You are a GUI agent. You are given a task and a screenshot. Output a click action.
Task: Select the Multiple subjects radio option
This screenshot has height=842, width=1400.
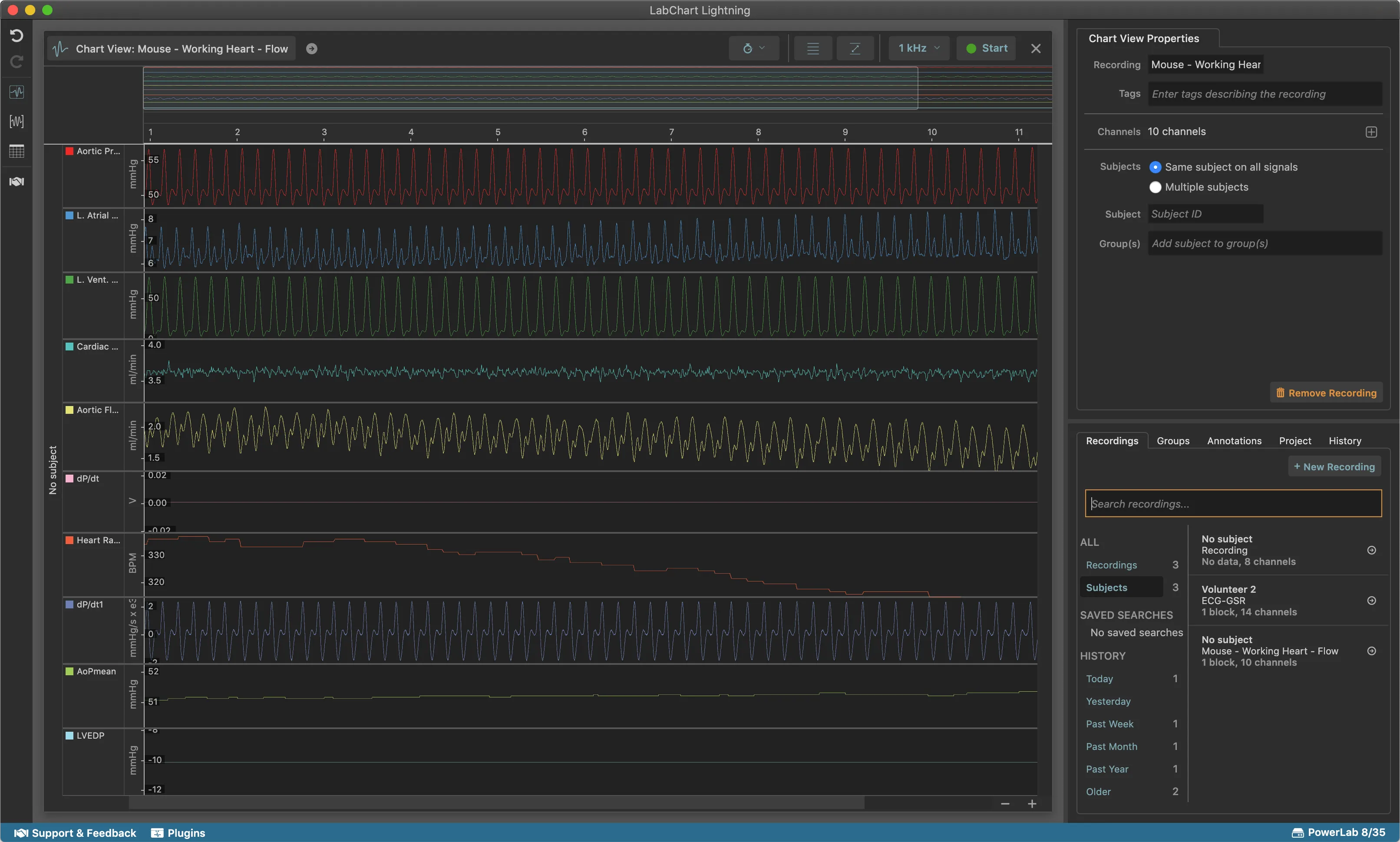(x=1155, y=187)
